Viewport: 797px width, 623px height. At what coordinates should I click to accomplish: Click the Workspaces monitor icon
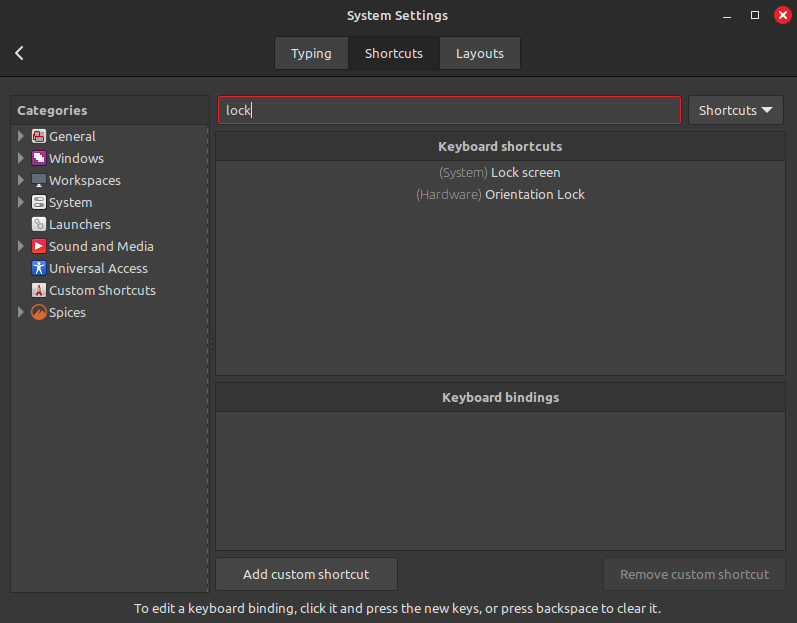pos(39,180)
